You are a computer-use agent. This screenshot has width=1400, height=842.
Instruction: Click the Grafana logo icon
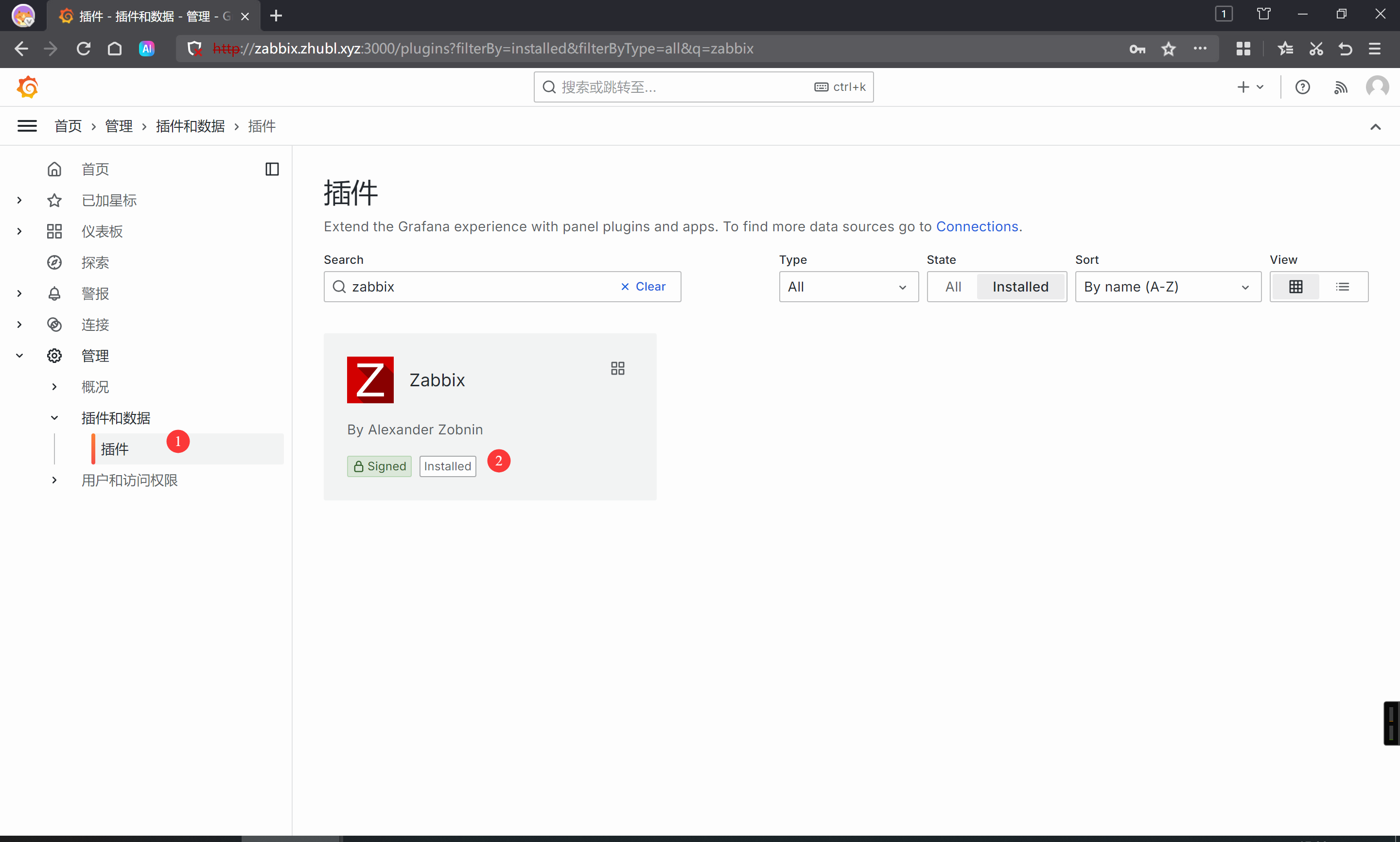click(28, 87)
